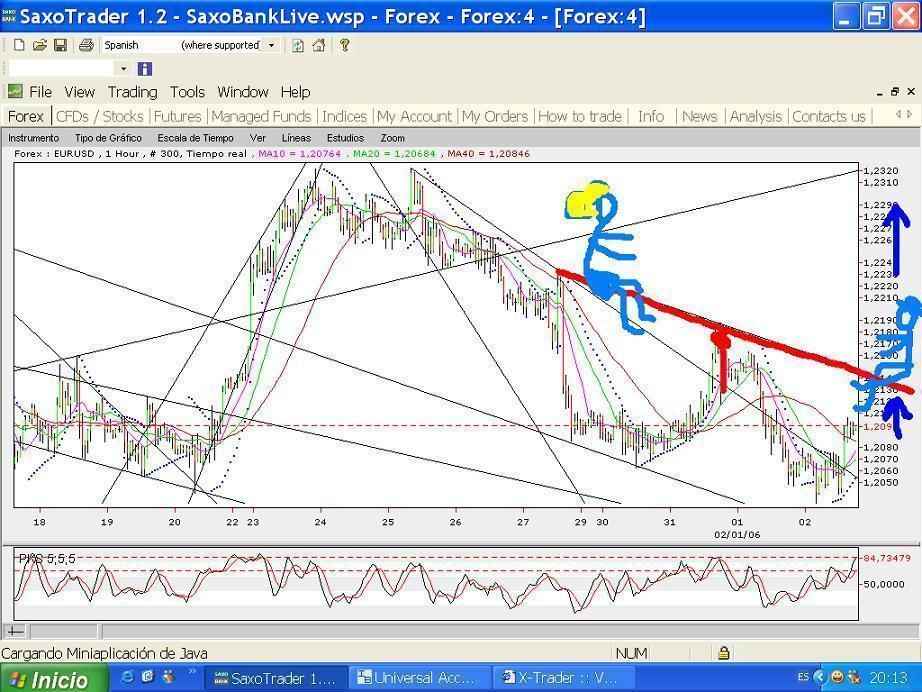The image size is (922, 692).
Task: Click the Print icon
Action: (x=86, y=45)
